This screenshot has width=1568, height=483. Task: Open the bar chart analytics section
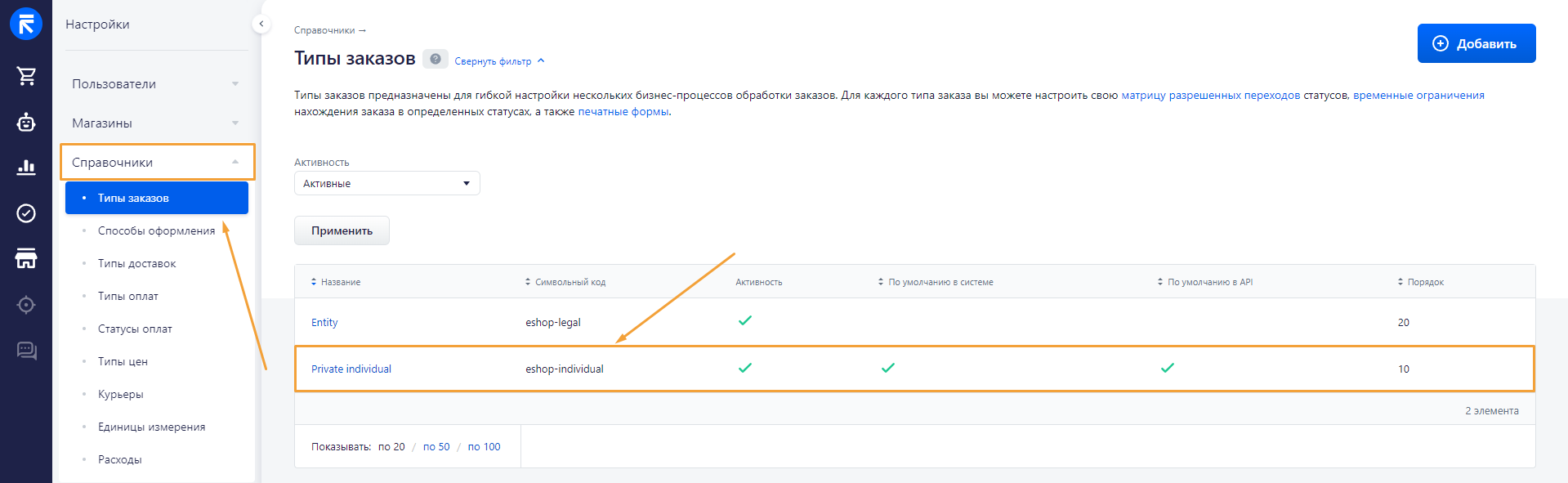pos(26,168)
